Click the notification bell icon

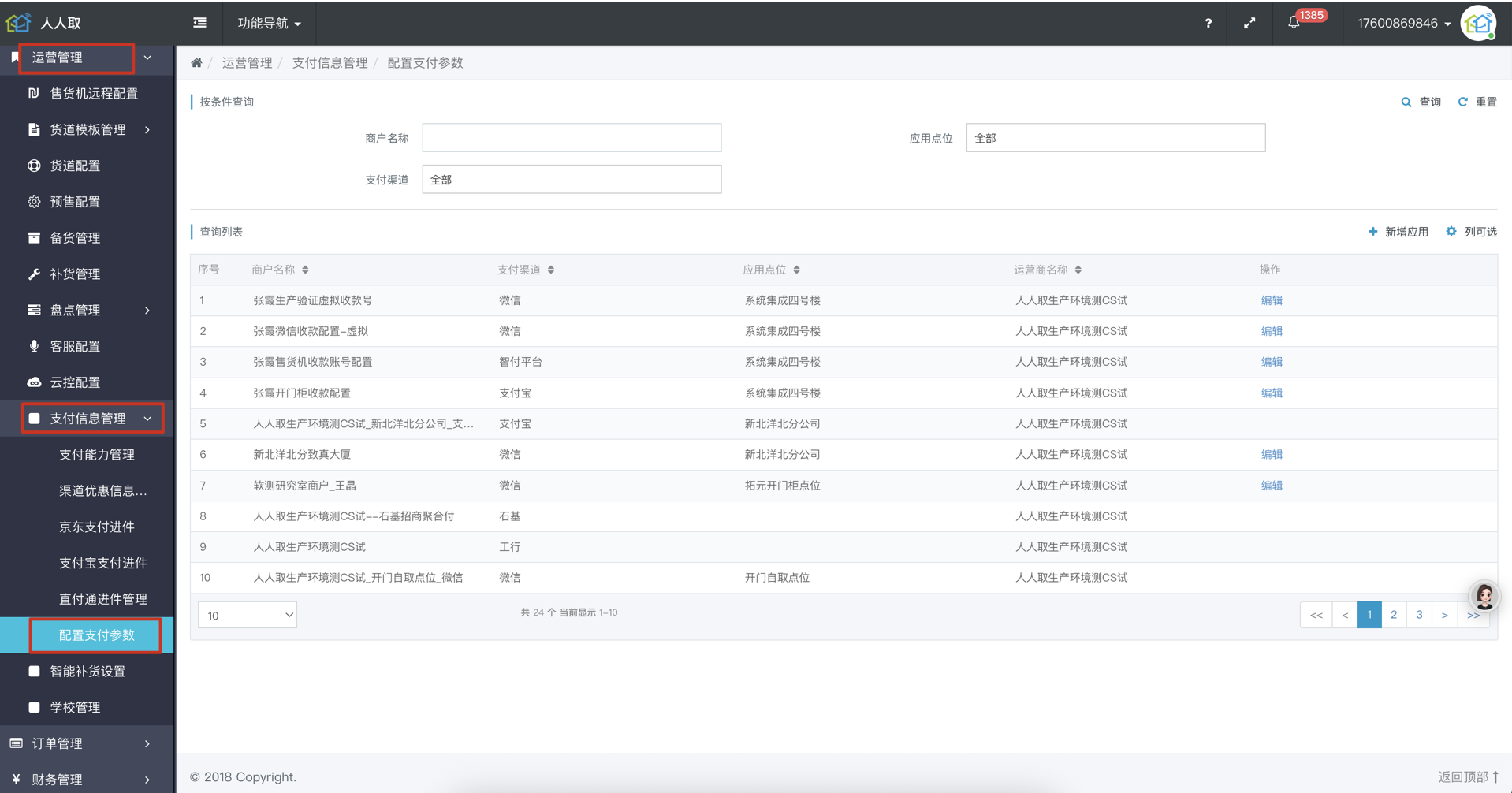pos(1294,23)
